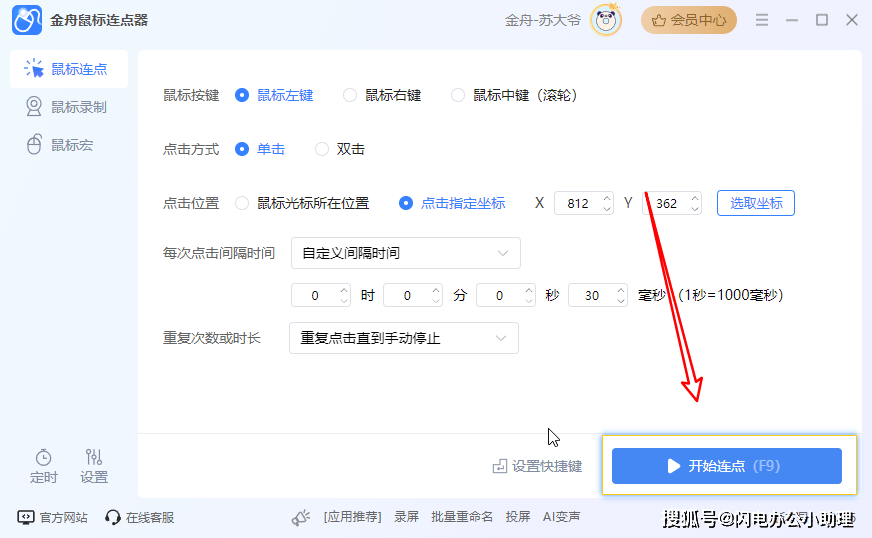
Task: Open the AI变声 recommended app link
Action: click(x=561, y=517)
